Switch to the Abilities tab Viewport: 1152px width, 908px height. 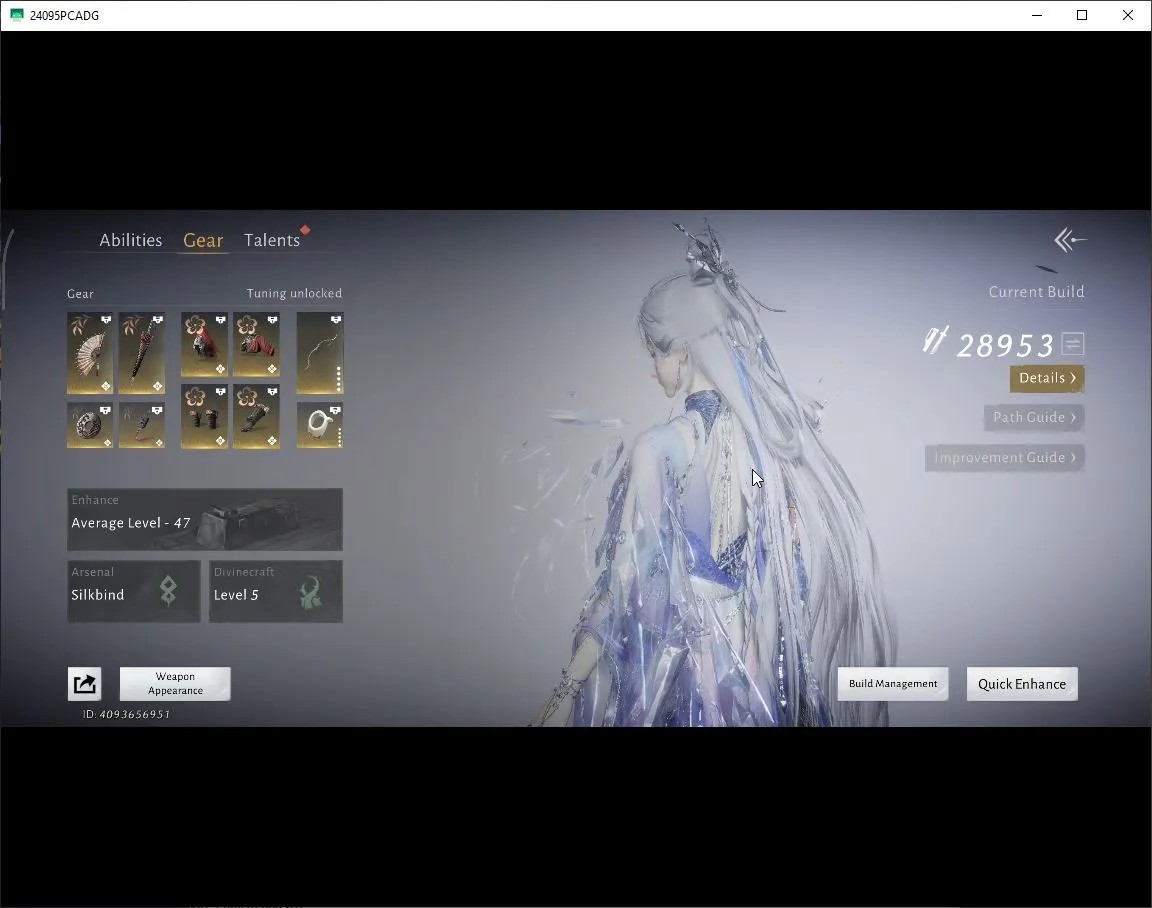131,240
